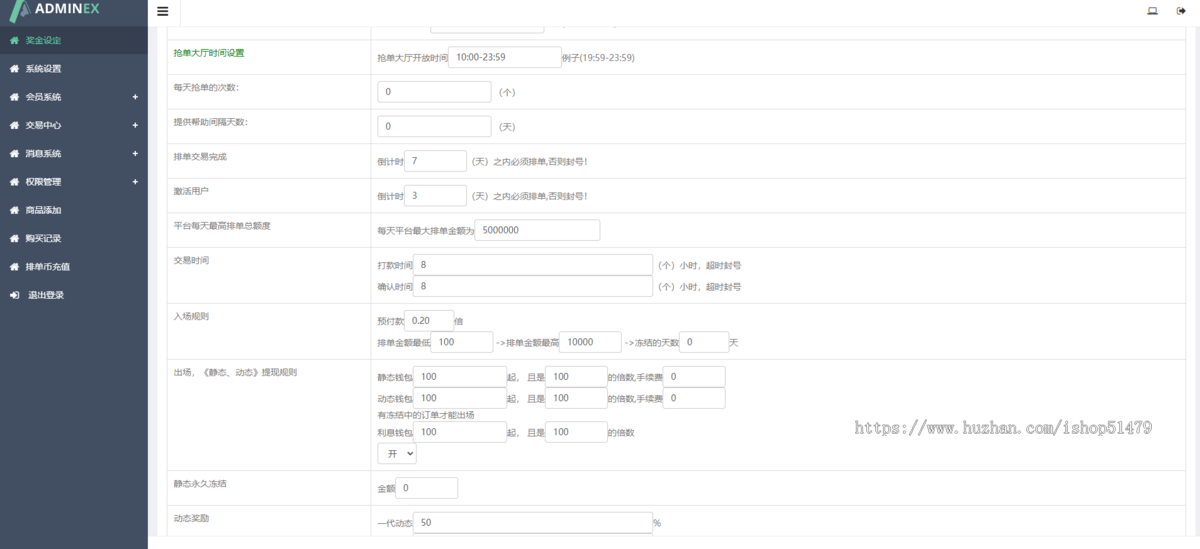Click the 确认时间 input field
This screenshot has width=1200, height=549.
tap(533, 286)
